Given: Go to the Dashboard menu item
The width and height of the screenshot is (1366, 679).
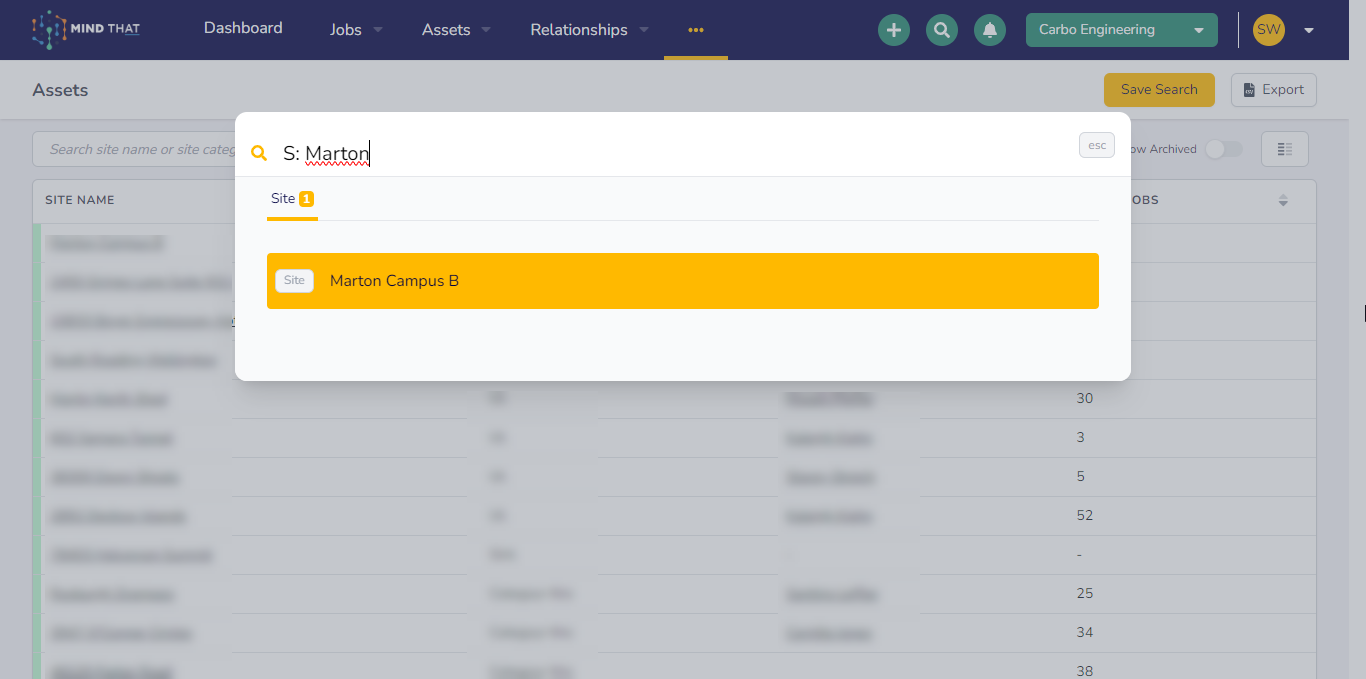Looking at the screenshot, I should (x=243, y=28).
